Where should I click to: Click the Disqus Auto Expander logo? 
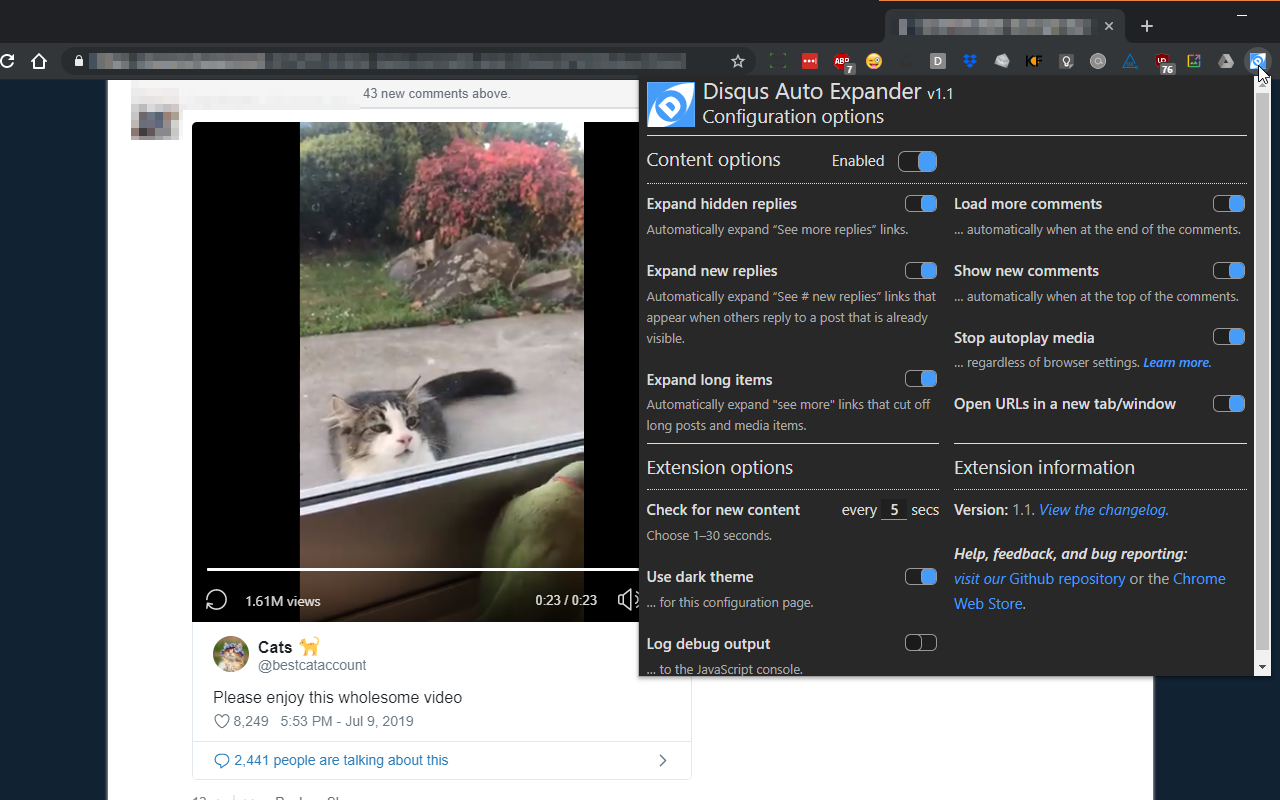(x=671, y=104)
